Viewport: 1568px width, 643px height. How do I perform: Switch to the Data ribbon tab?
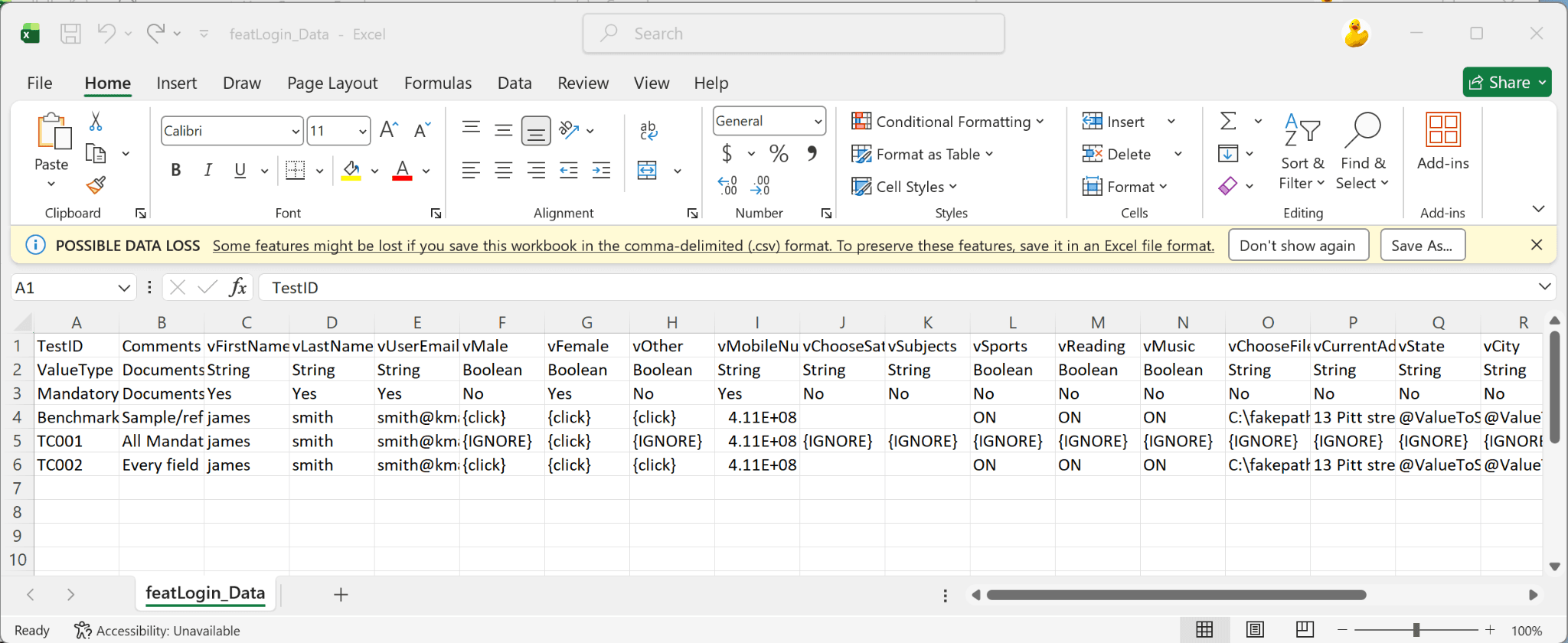tap(514, 83)
